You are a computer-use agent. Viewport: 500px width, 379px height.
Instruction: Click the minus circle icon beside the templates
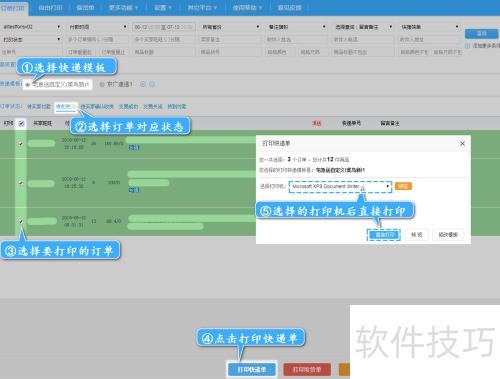[x=152, y=84]
